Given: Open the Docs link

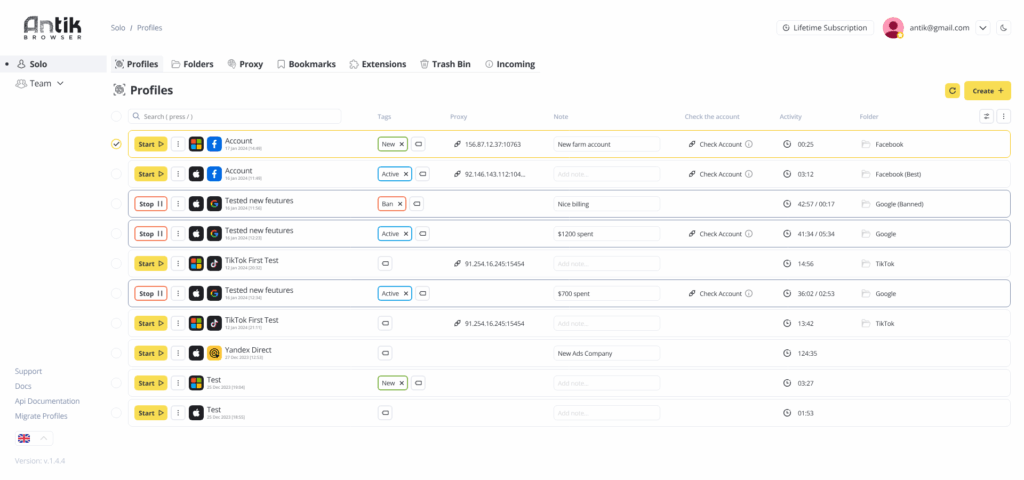Looking at the screenshot, I should pyautogui.click(x=23, y=386).
